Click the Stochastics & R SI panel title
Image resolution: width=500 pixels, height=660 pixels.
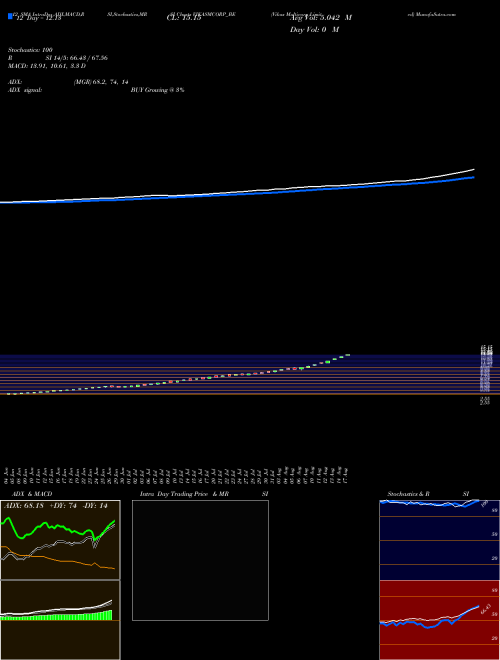[428, 494]
